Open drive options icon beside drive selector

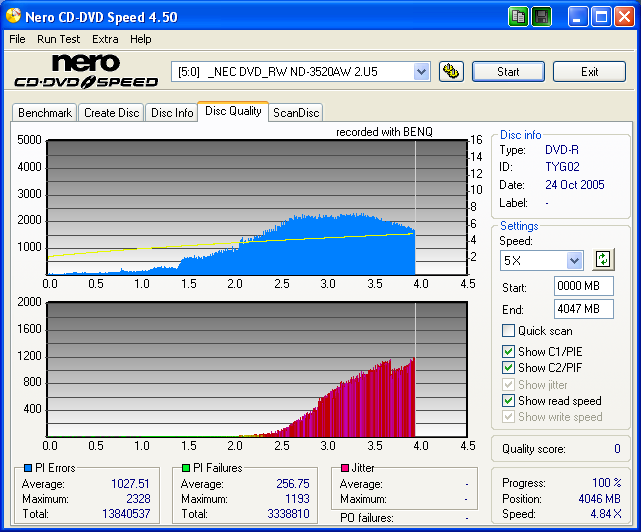click(x=451, y=72)
